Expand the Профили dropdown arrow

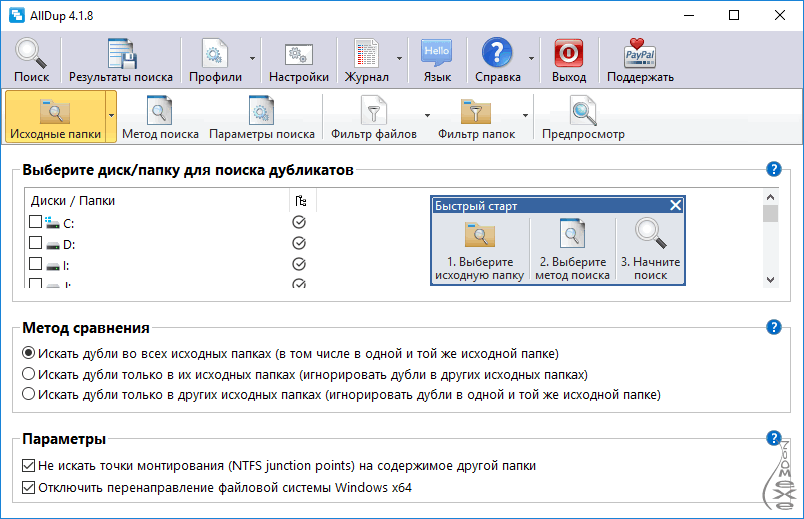[252, 59]
